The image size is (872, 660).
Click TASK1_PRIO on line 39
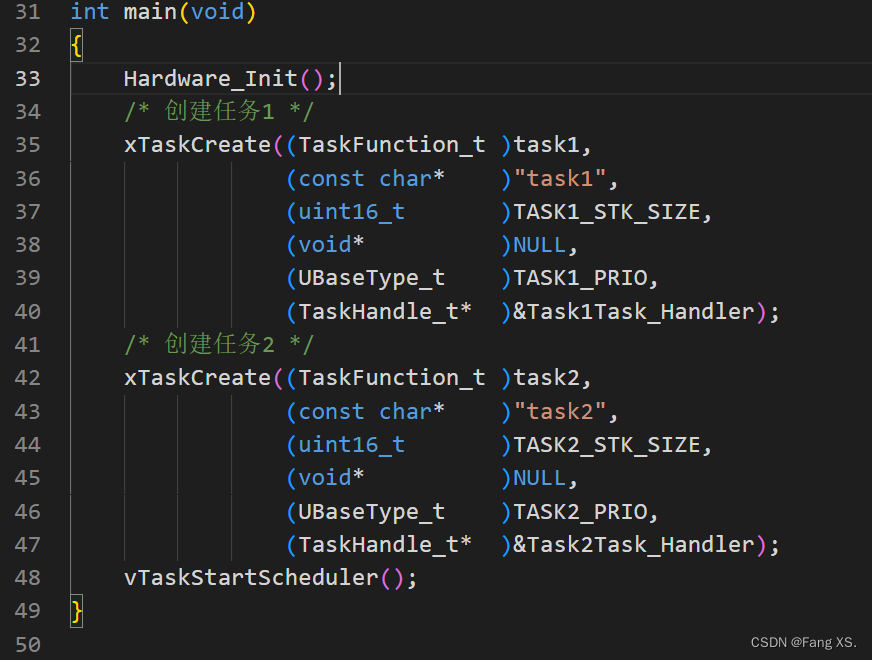pos(580,278)
